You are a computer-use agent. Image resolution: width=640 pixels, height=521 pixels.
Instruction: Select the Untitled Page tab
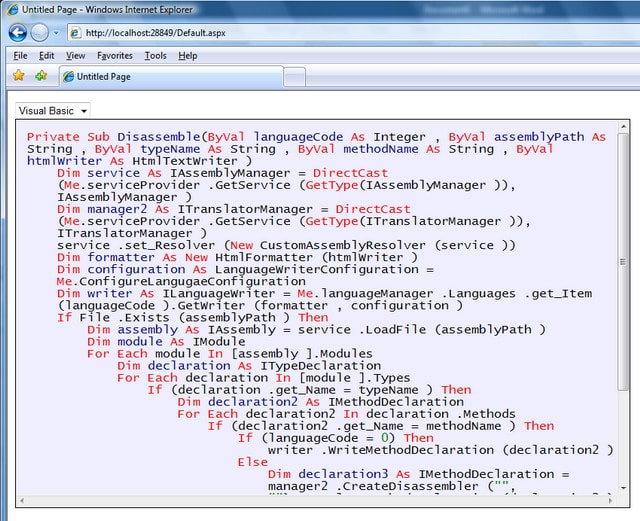[171, 76]
